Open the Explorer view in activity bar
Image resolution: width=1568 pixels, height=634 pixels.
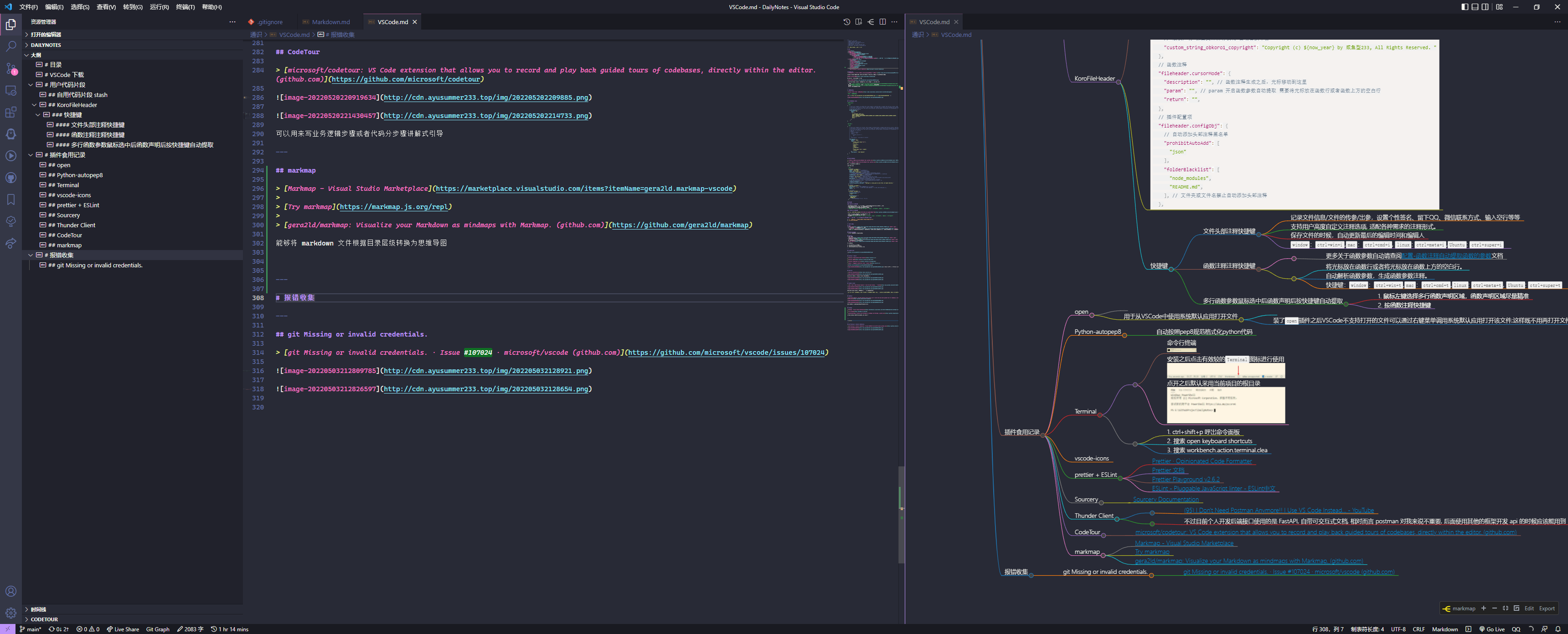coord(11,24)
